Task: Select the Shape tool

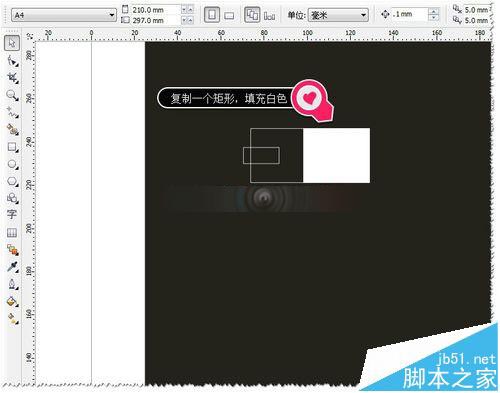Action: tap(12, 61)
